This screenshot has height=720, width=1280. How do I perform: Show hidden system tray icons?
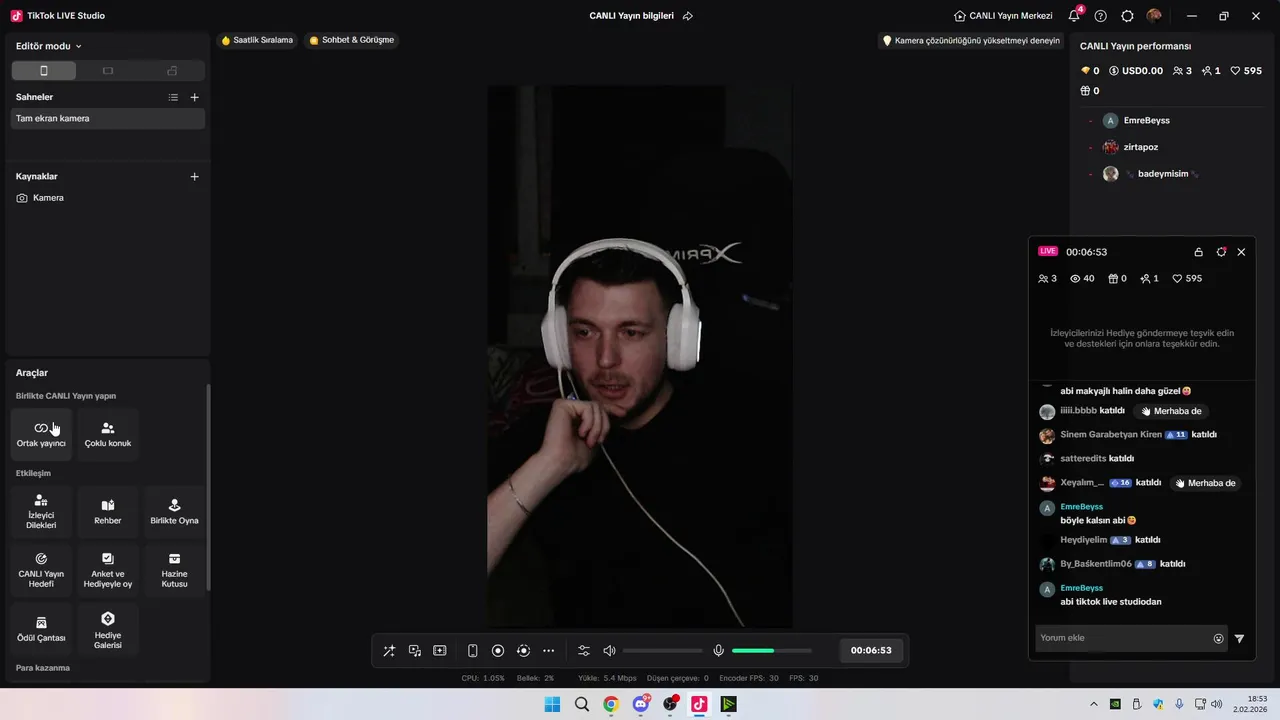pos(1093,704)
